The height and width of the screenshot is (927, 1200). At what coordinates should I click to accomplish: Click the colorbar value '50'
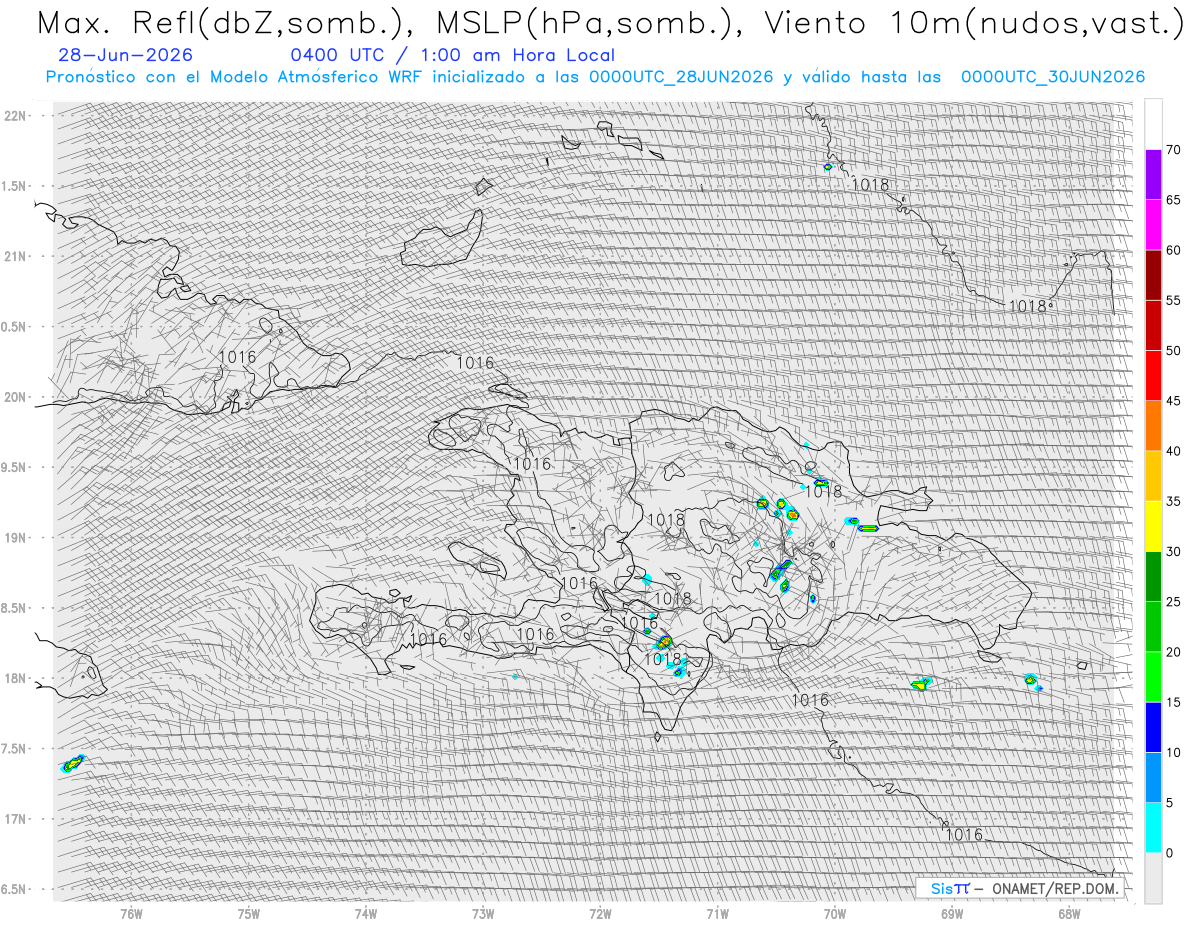[x=1173, y=351]
